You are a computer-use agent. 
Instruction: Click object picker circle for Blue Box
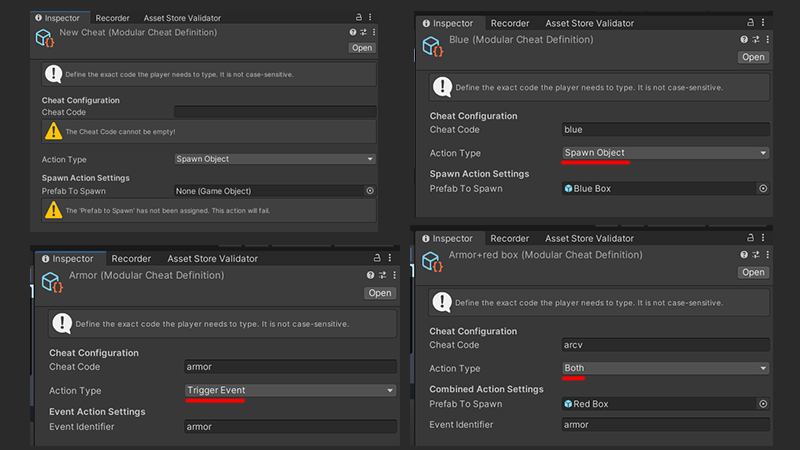tap(763, 188)
